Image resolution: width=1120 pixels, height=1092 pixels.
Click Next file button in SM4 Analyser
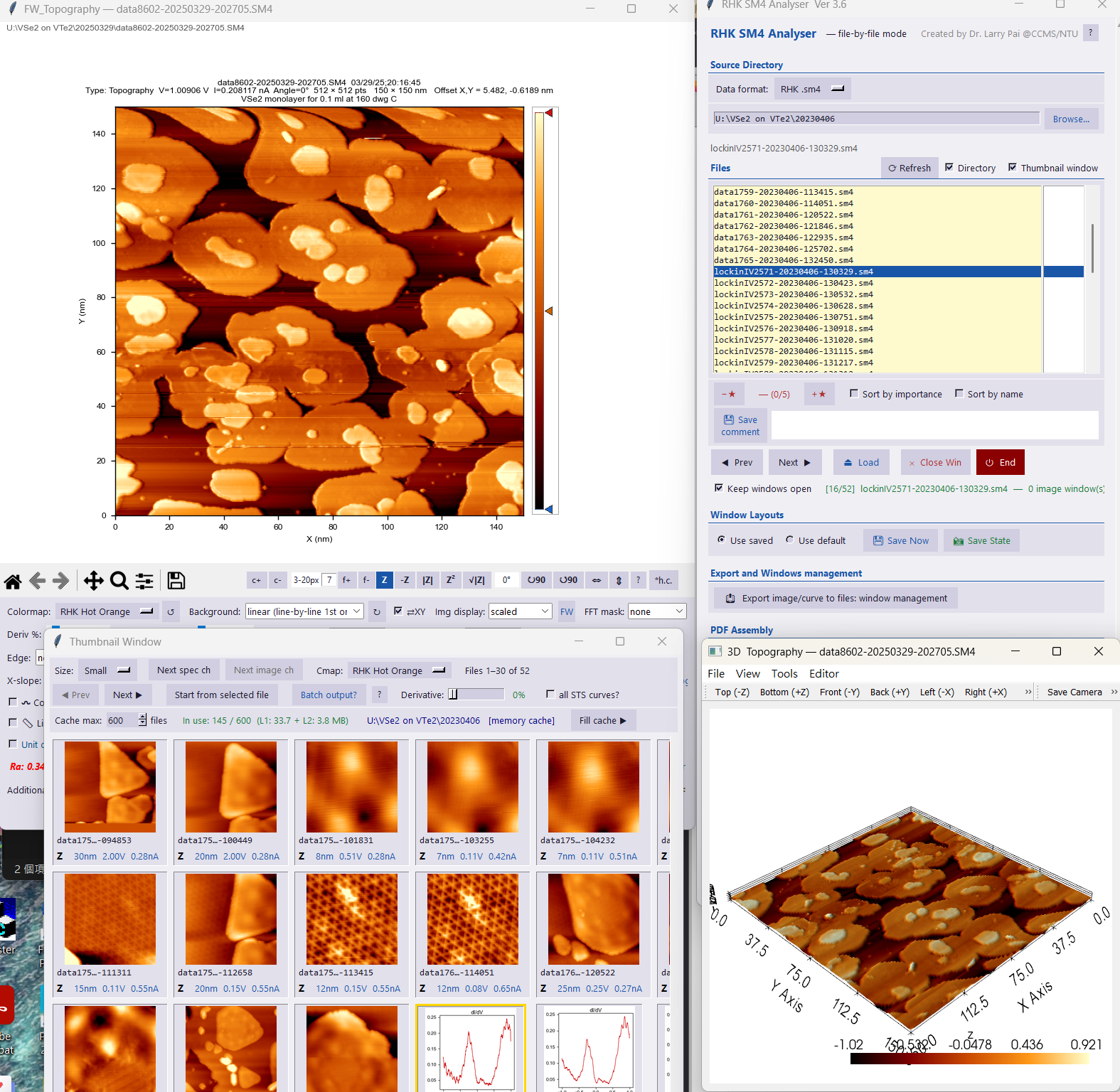[794, 462]
